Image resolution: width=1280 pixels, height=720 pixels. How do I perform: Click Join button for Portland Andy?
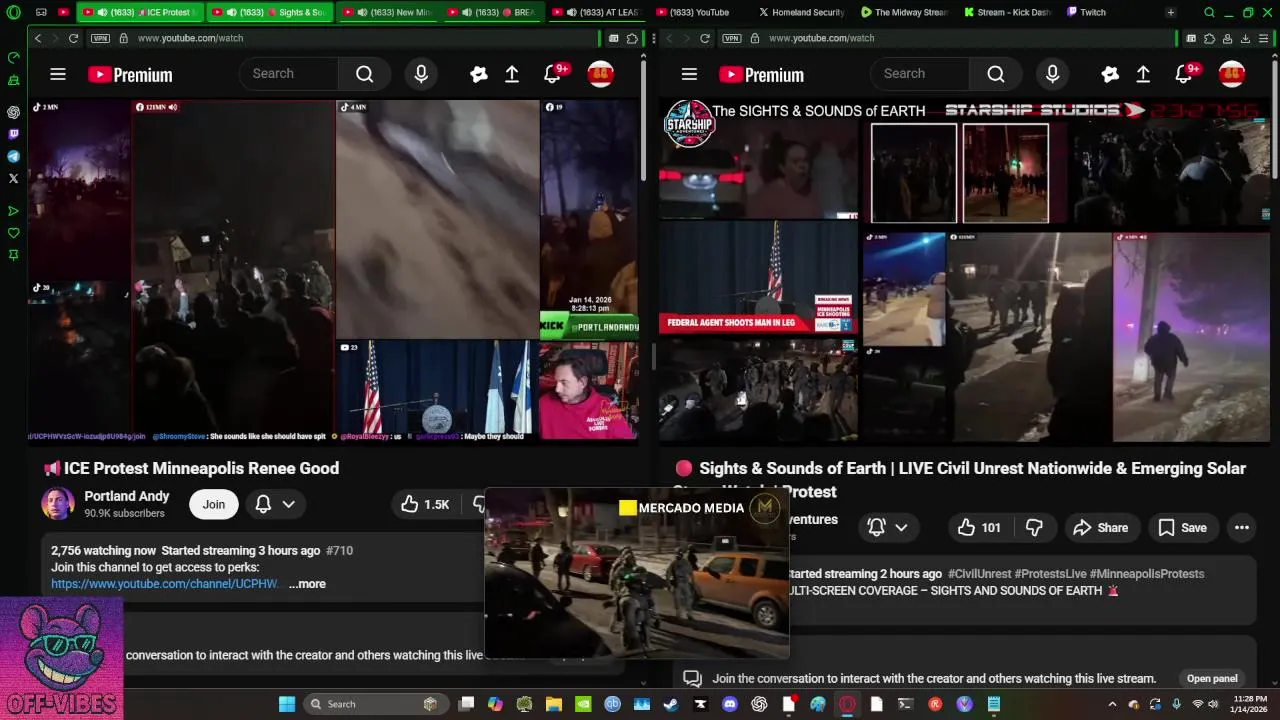click(214, 504)
